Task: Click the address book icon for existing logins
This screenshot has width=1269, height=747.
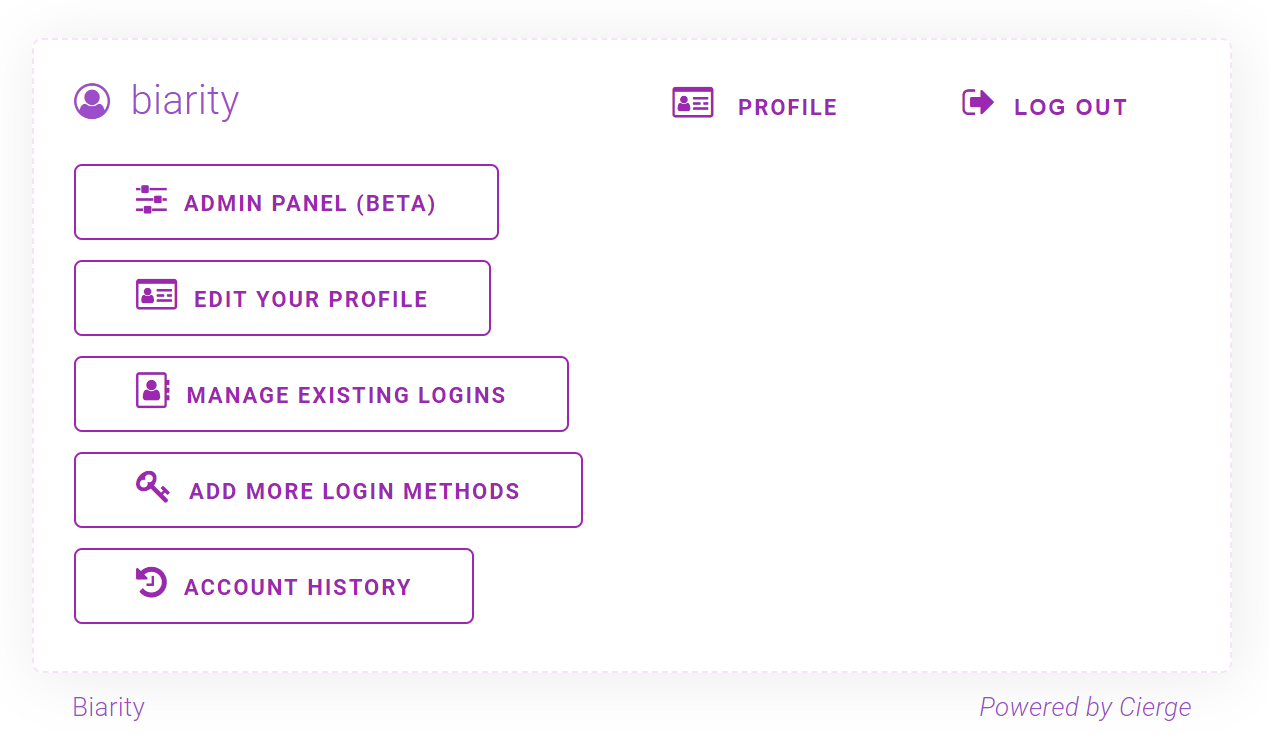Action: [x=153, y=390]
